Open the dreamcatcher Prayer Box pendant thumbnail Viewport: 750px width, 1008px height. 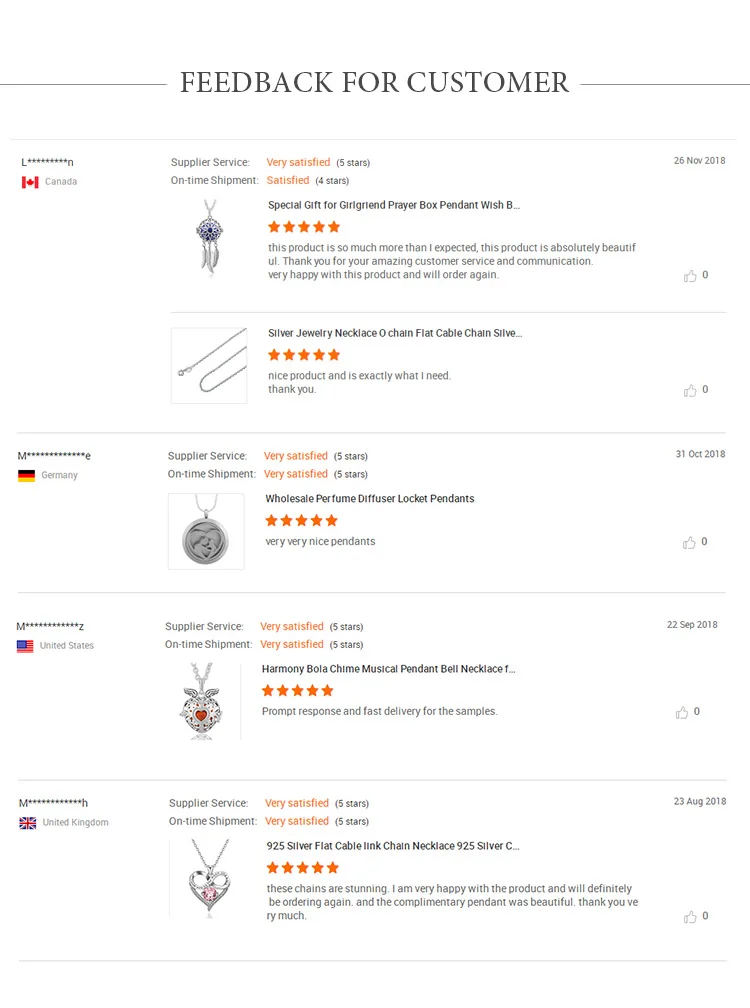(x=208, y=236)
